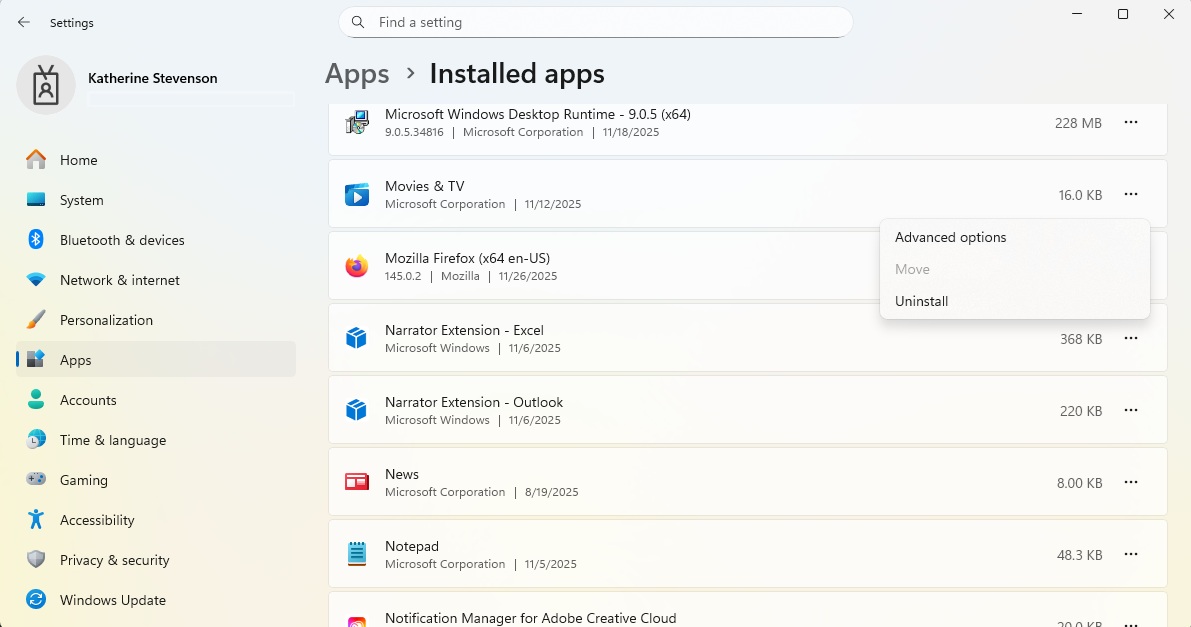Viewport: 1191px width, 627px height.
Task: Click the Narrator Extension - Excel icon
Action: point(357,338)
